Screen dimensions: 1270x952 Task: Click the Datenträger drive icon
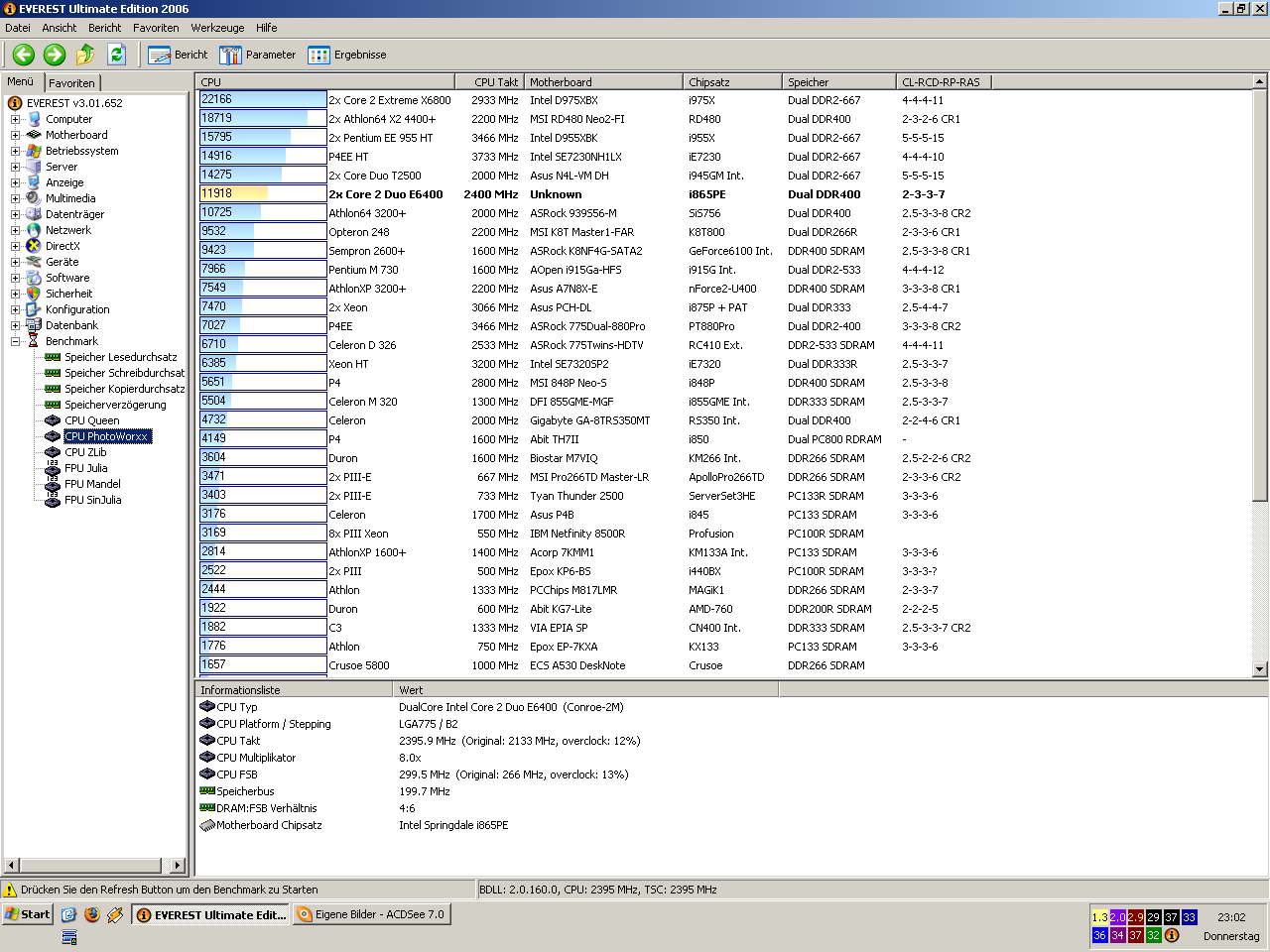[x=34, y=214]
